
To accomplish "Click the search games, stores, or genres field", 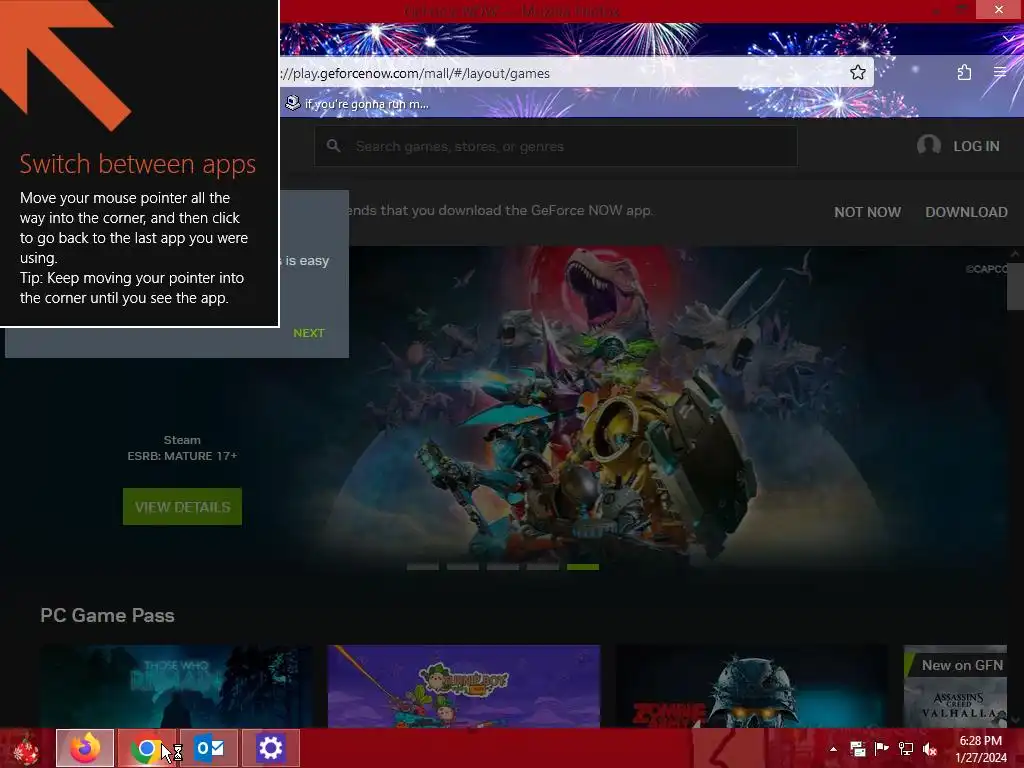I will 556,146.
